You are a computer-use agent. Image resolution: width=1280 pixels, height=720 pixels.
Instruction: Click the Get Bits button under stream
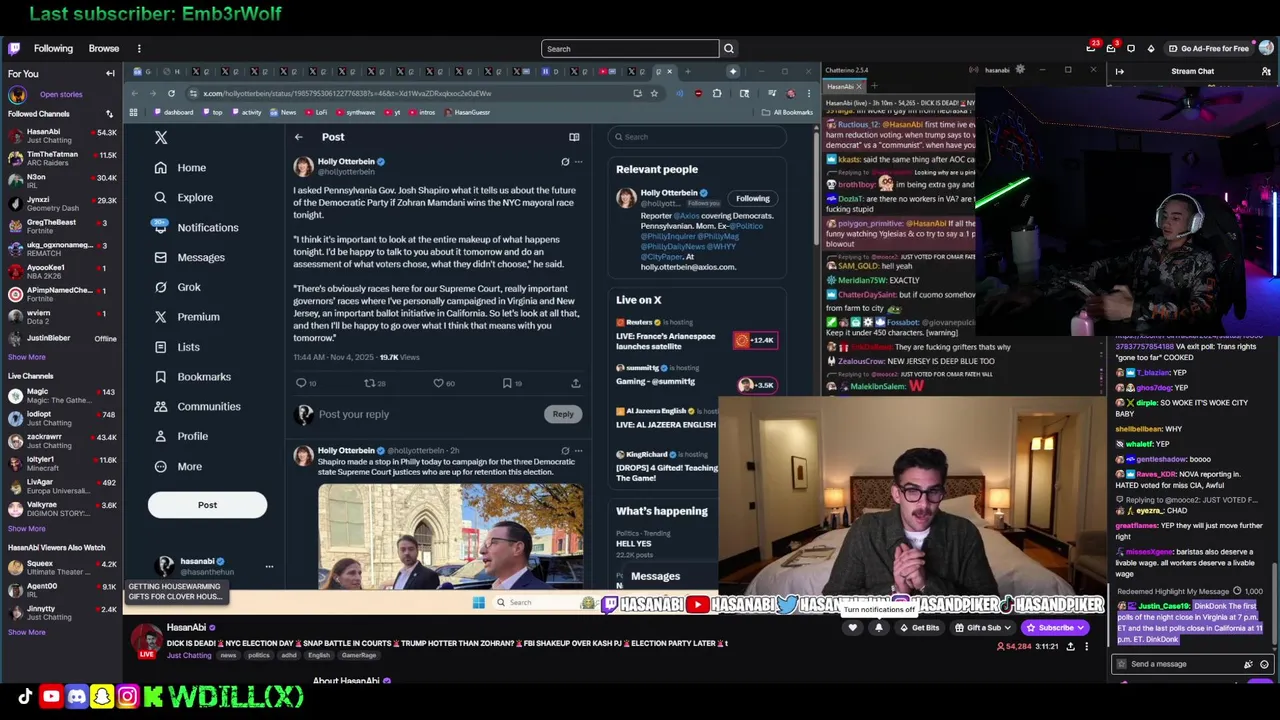(918, 628)
